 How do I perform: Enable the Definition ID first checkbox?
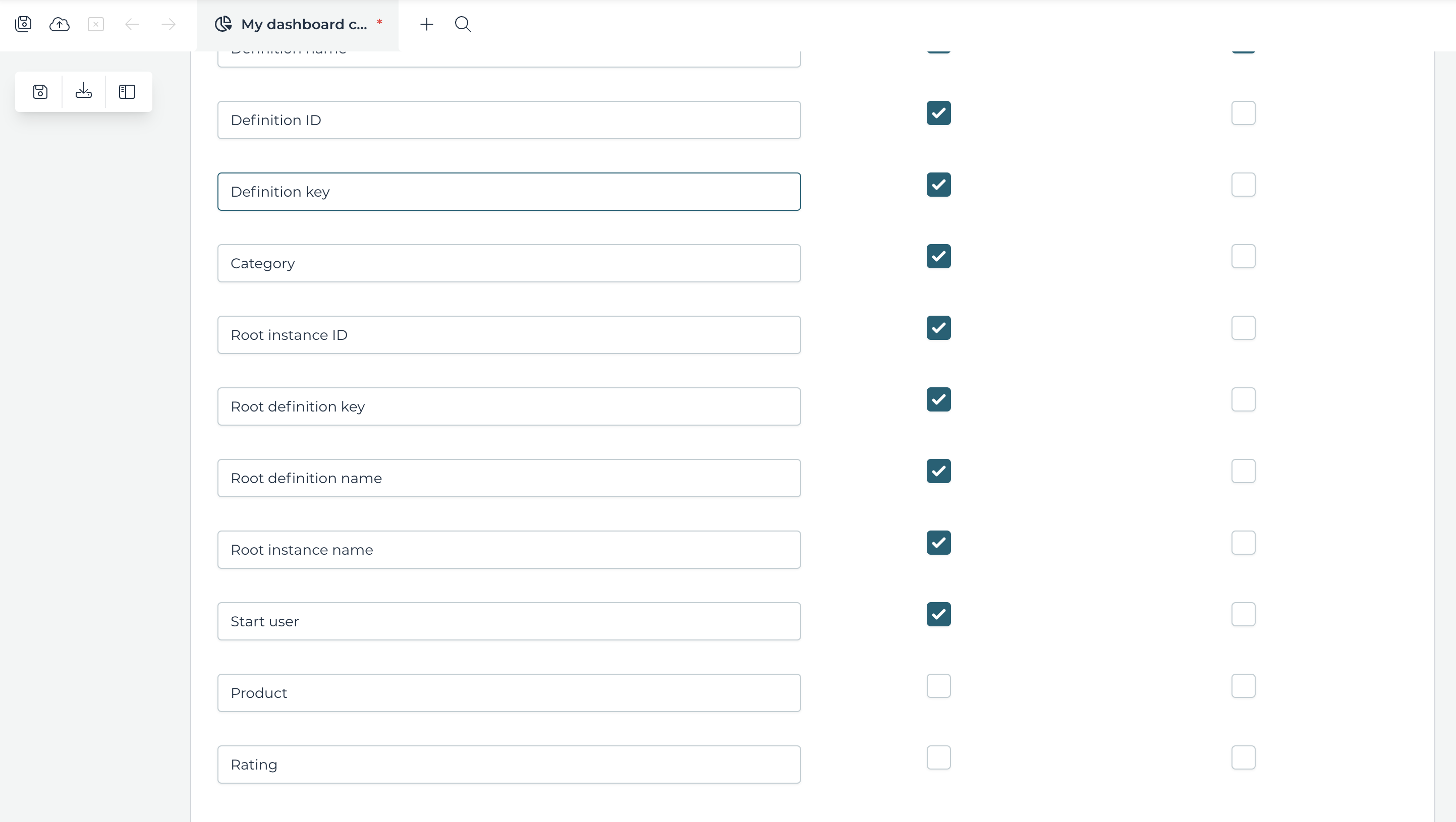pos(939,113)
